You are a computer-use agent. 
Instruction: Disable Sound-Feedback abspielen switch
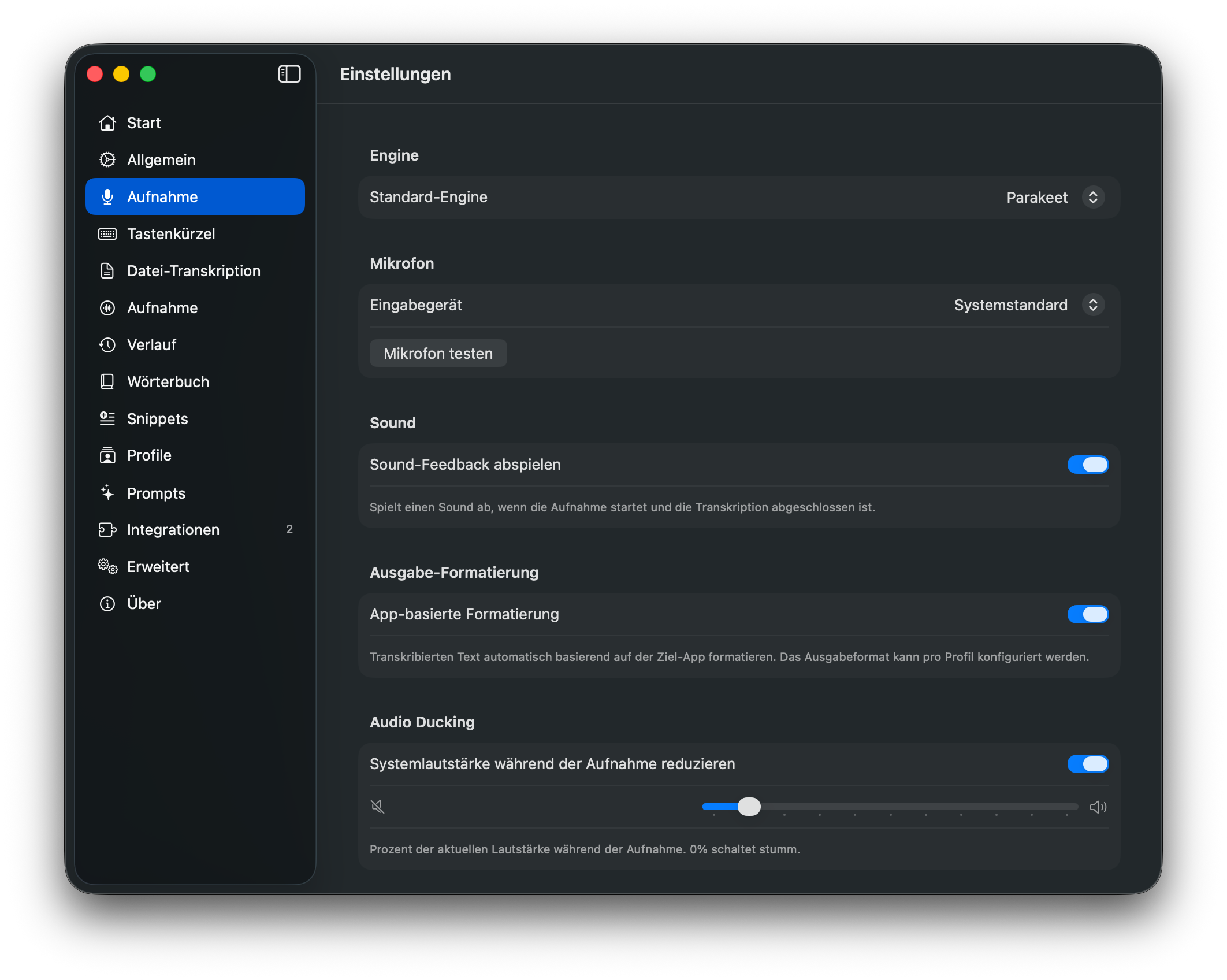[1088, 465]
